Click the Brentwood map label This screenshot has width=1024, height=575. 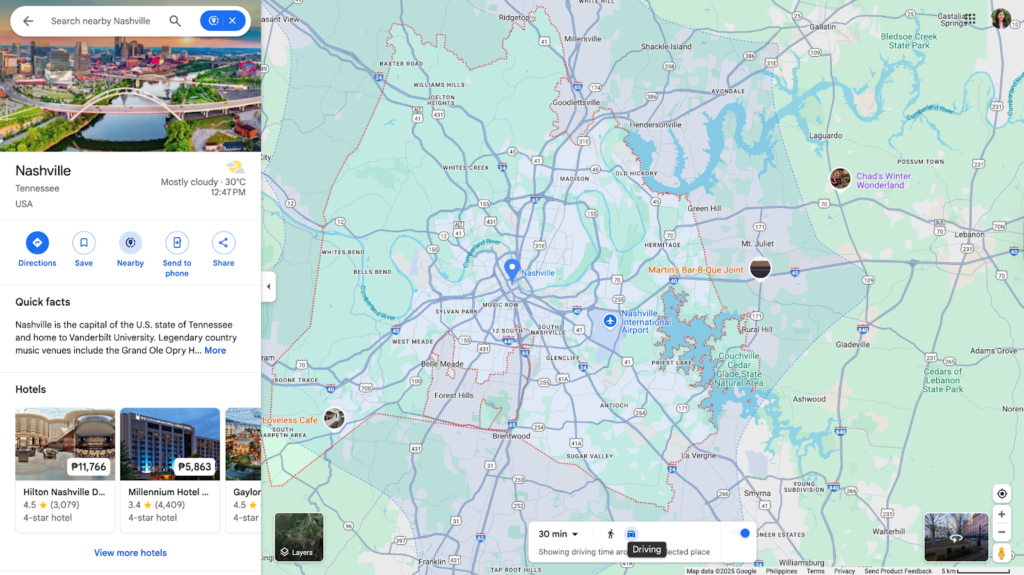coord(511,436)
